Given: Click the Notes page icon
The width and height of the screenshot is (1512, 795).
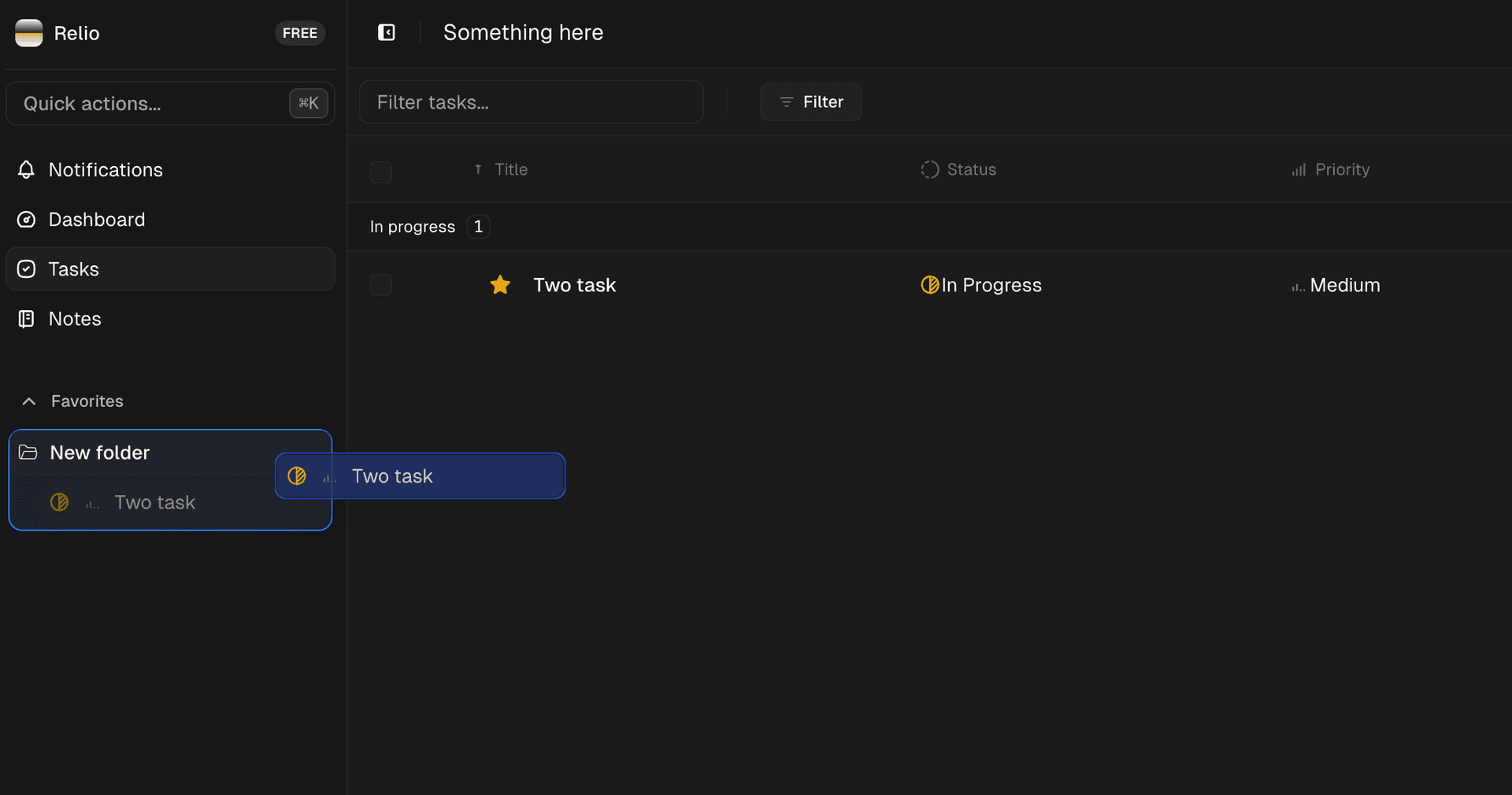Looking at the screenshot, I should click(26, 319).
